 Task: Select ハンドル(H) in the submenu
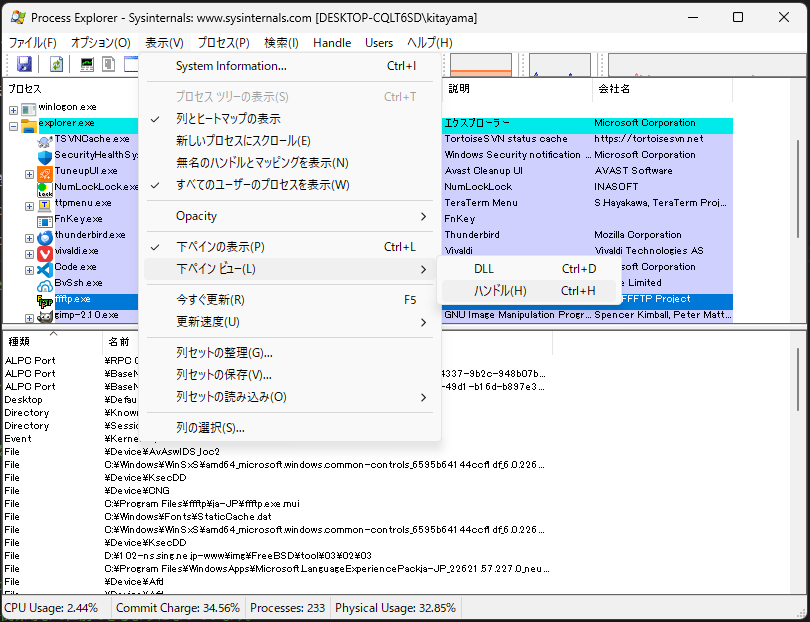pyautogui.click(x=529, y=291)
